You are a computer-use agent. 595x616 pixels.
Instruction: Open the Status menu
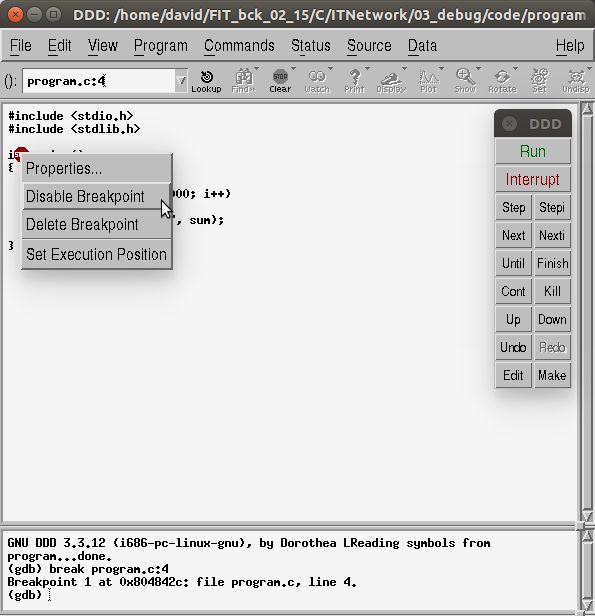311,46
